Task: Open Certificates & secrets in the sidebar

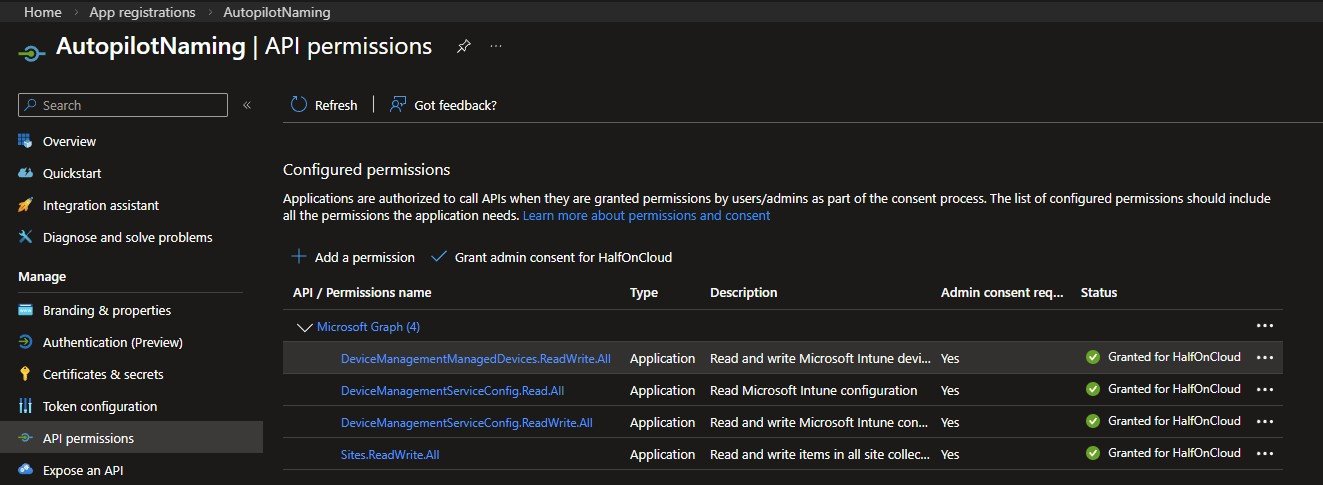Action: coord(102,374)
